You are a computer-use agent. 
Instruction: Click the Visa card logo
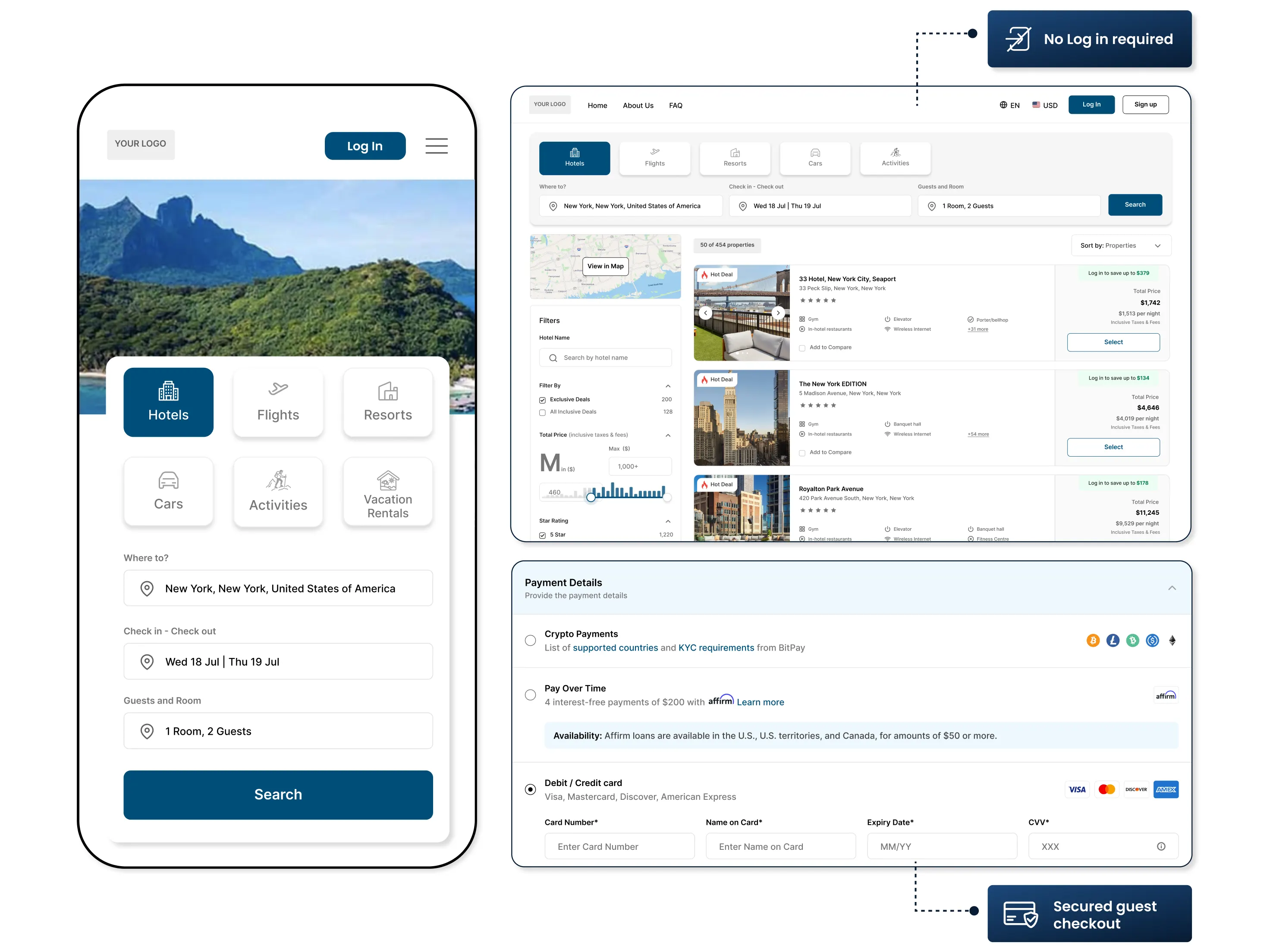[1077, 789]
